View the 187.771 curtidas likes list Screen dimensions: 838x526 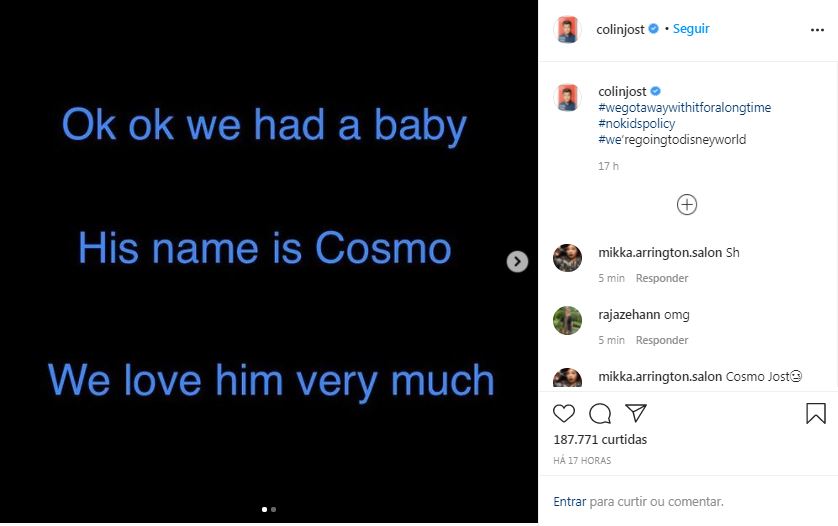(x=600, y=439)
